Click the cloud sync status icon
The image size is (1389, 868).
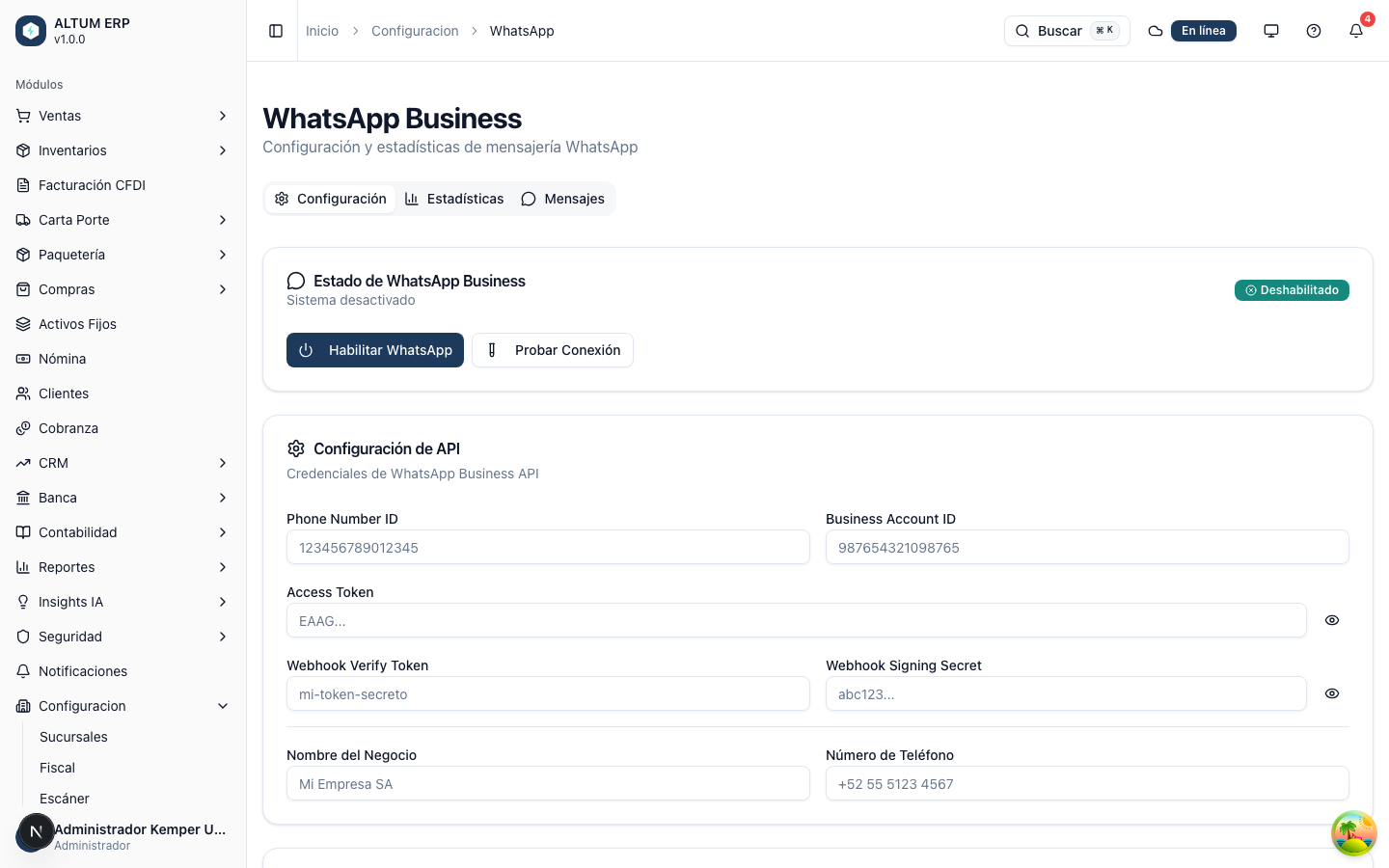pos(1156,31)
